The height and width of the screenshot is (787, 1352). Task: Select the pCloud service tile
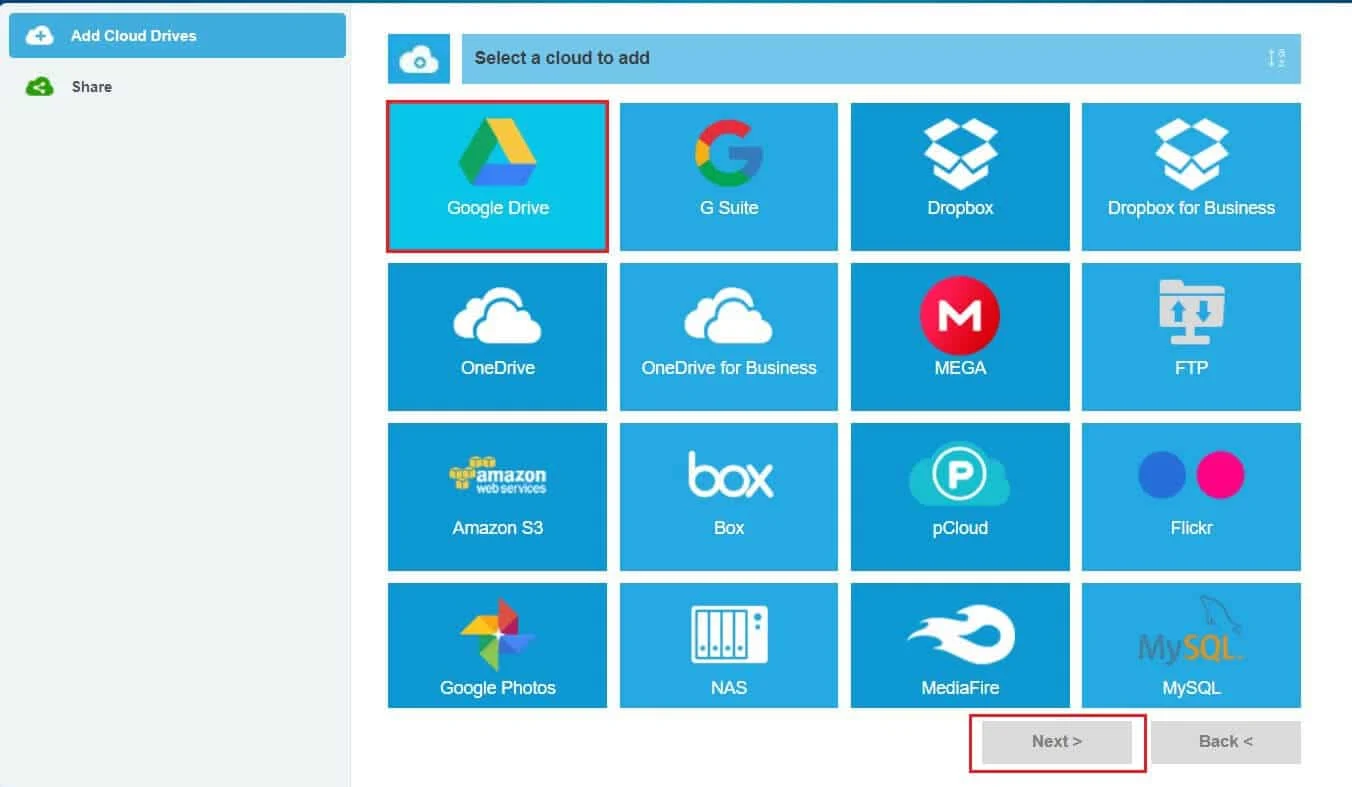click(x=959, y=496)
